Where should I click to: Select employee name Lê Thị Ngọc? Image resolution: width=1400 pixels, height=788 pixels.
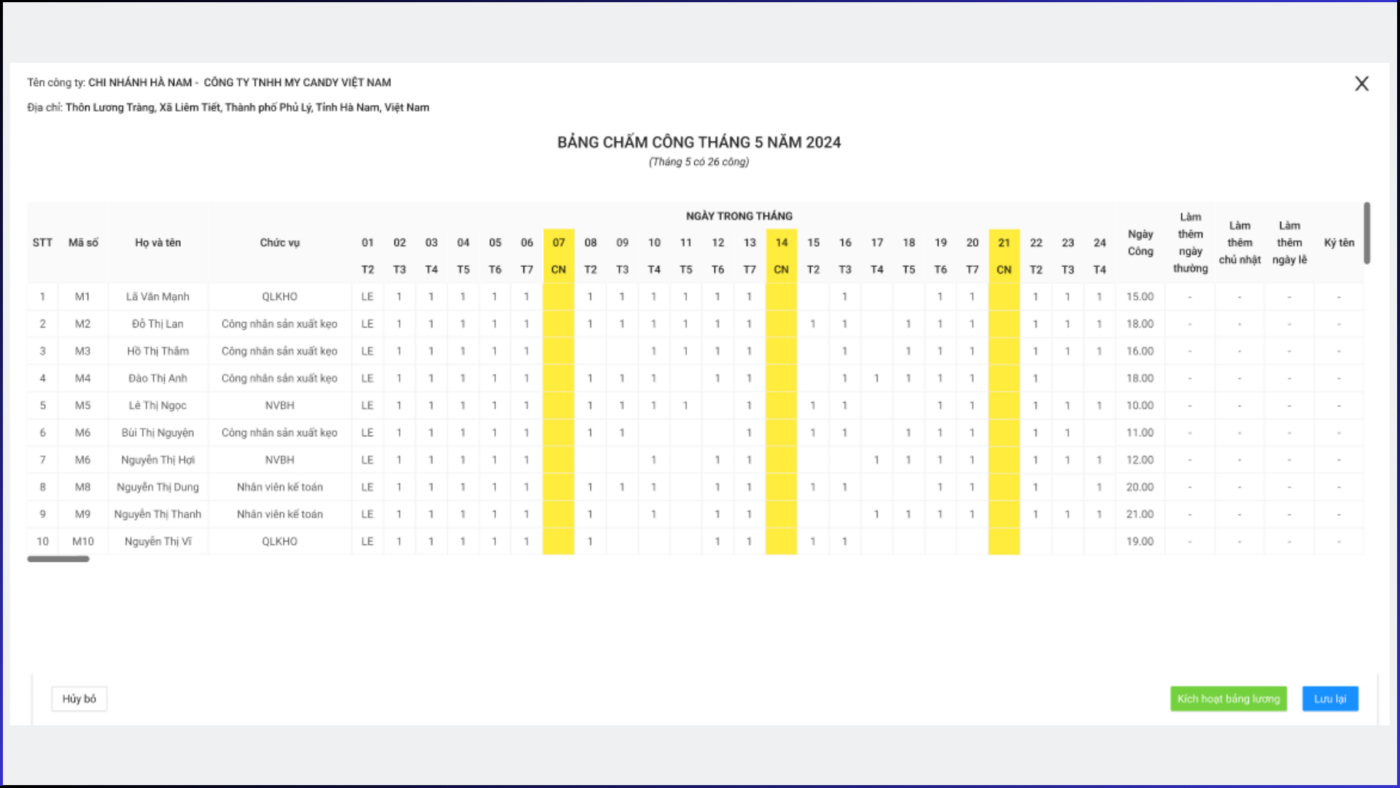pyautogui.click(x=158, y=406)
